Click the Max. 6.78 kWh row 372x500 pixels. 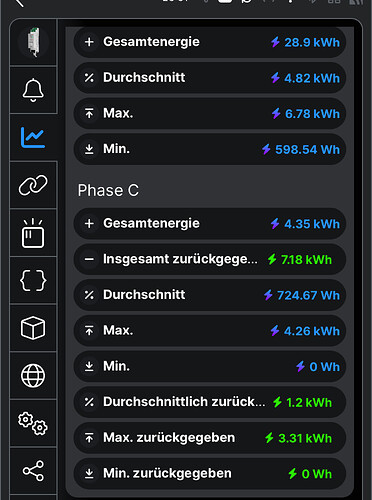(210, 113)
